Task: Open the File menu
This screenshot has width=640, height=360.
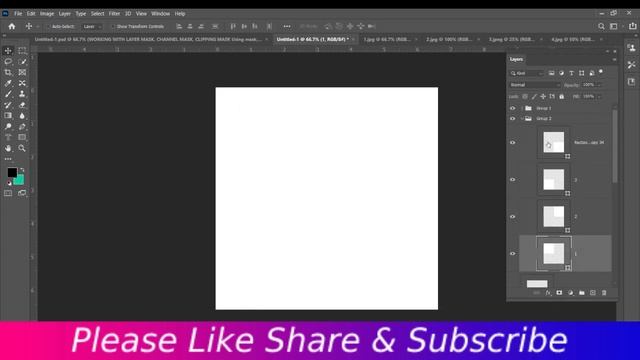Action: point(18,14)
